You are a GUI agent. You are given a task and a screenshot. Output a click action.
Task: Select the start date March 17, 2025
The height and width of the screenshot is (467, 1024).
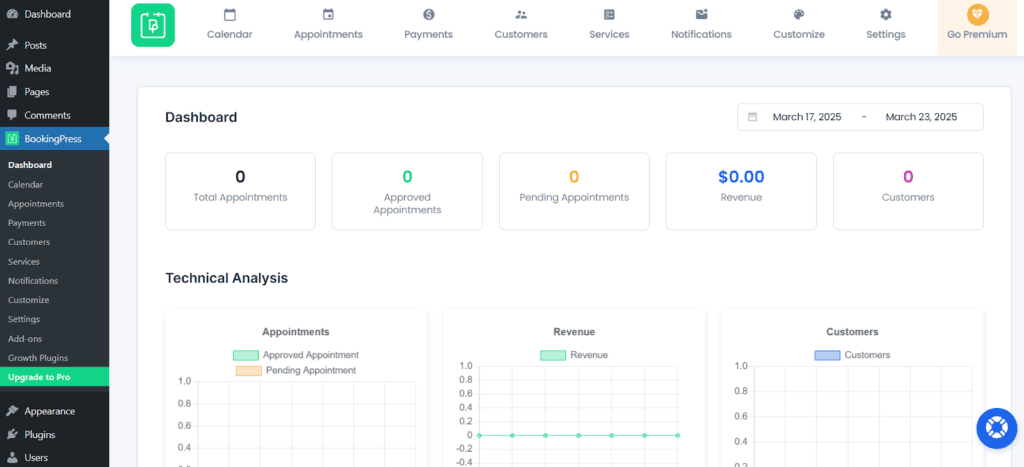point(807,117)
